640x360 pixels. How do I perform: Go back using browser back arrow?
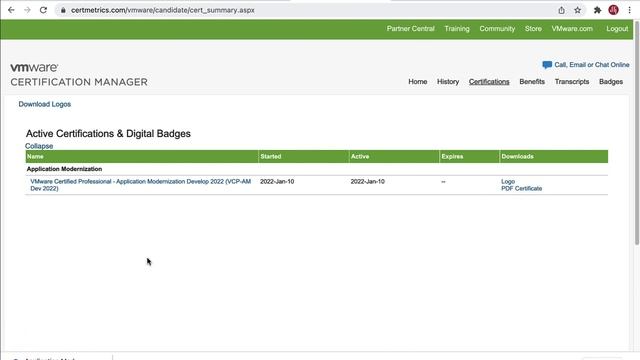[x=11, y=10]
